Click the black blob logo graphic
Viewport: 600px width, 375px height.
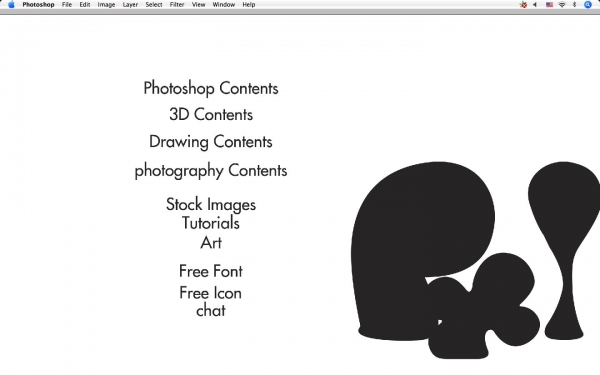pyautogui.click(x=476, y=260)
